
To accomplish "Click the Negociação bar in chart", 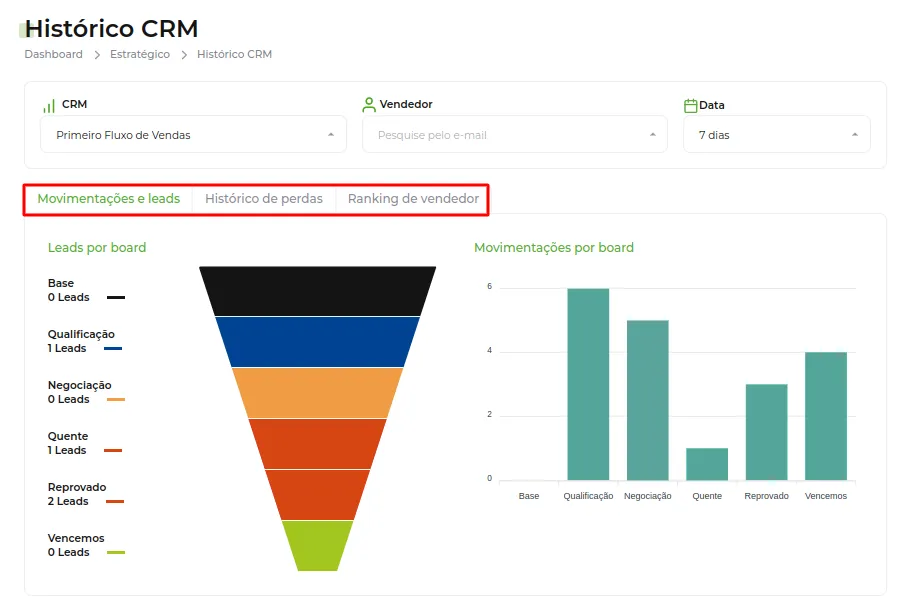I will point(648,400).
